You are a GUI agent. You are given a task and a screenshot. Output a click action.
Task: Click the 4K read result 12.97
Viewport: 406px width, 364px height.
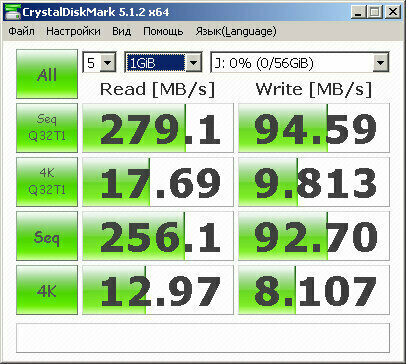click(158, 290)
